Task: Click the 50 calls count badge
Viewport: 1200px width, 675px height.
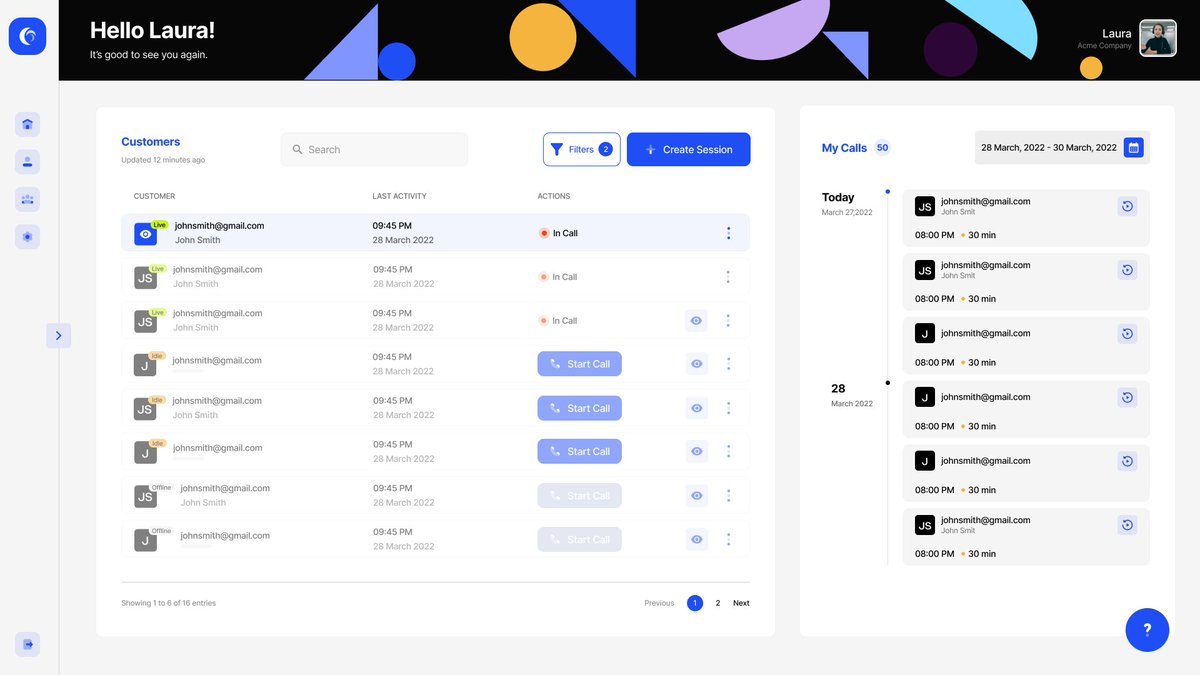Action: (882, 148)
